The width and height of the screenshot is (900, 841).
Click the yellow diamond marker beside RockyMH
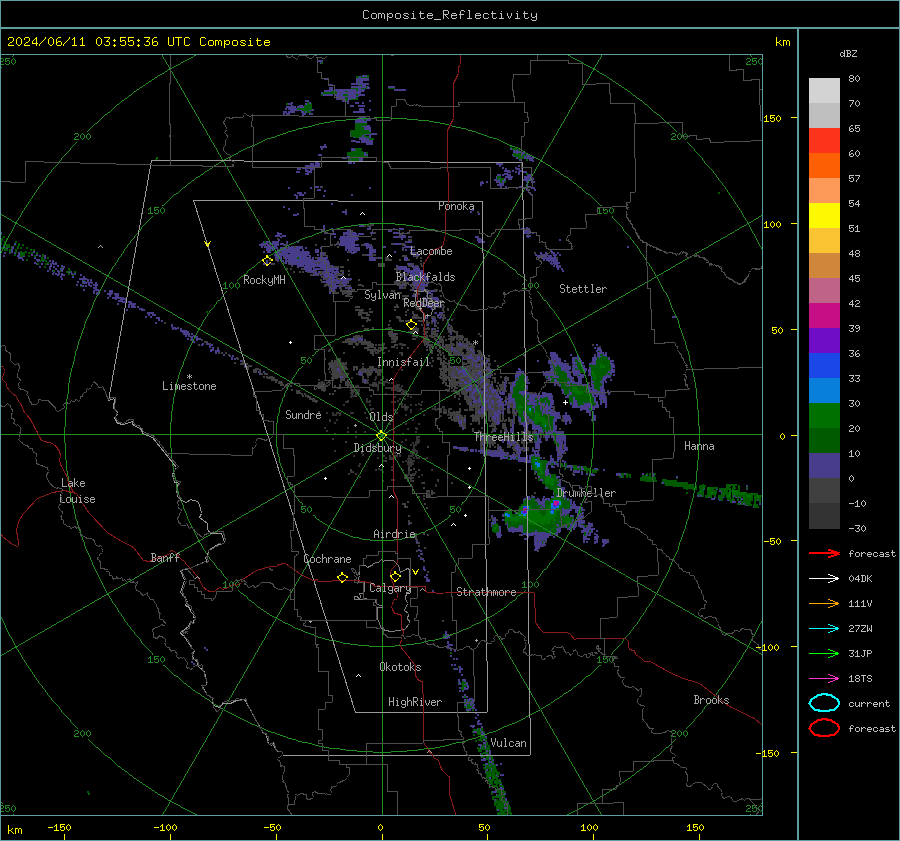coord(267,261)
